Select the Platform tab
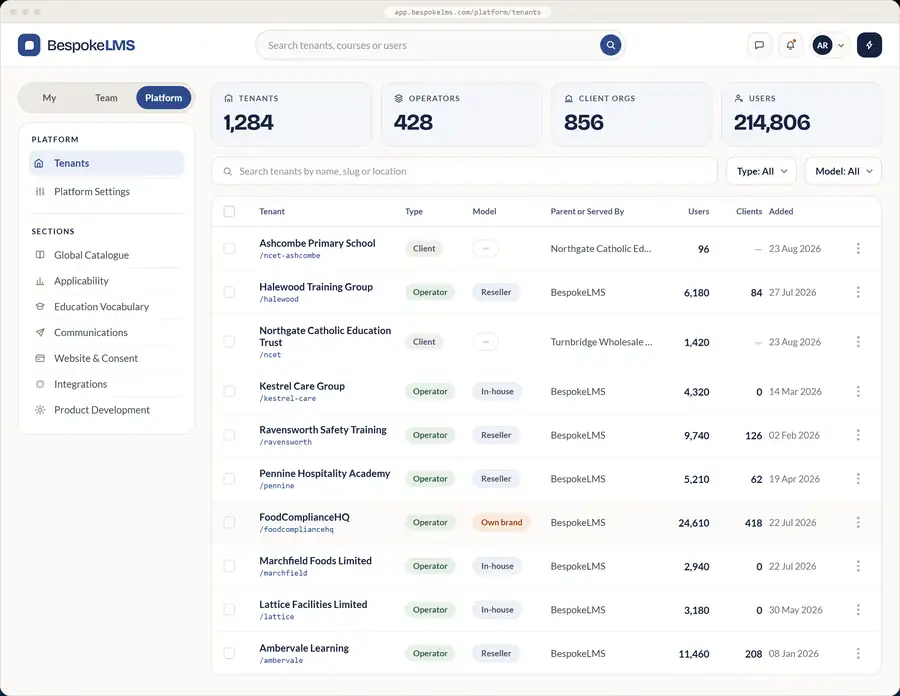 (164, 98)
